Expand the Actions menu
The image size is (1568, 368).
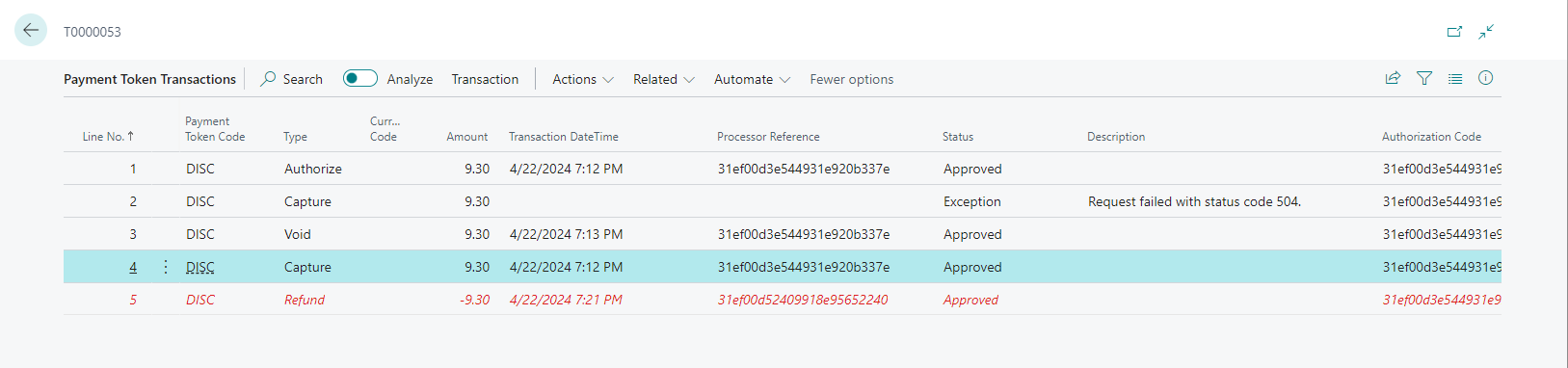tap(583, 79)
